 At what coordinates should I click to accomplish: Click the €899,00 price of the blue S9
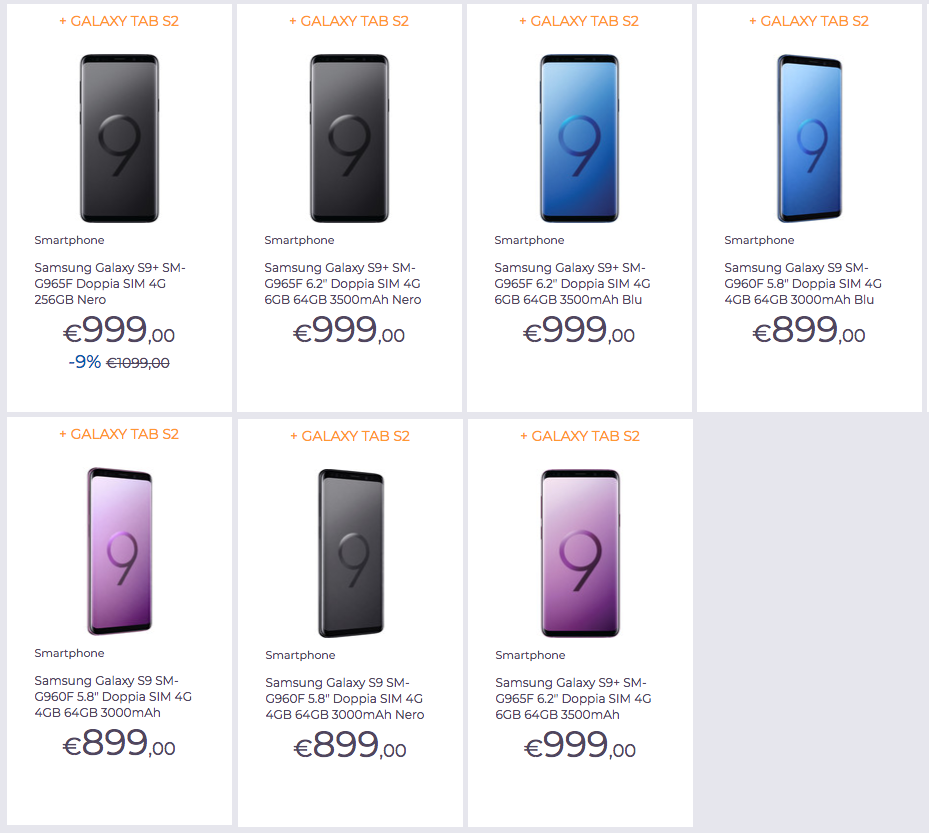(808, 331)
